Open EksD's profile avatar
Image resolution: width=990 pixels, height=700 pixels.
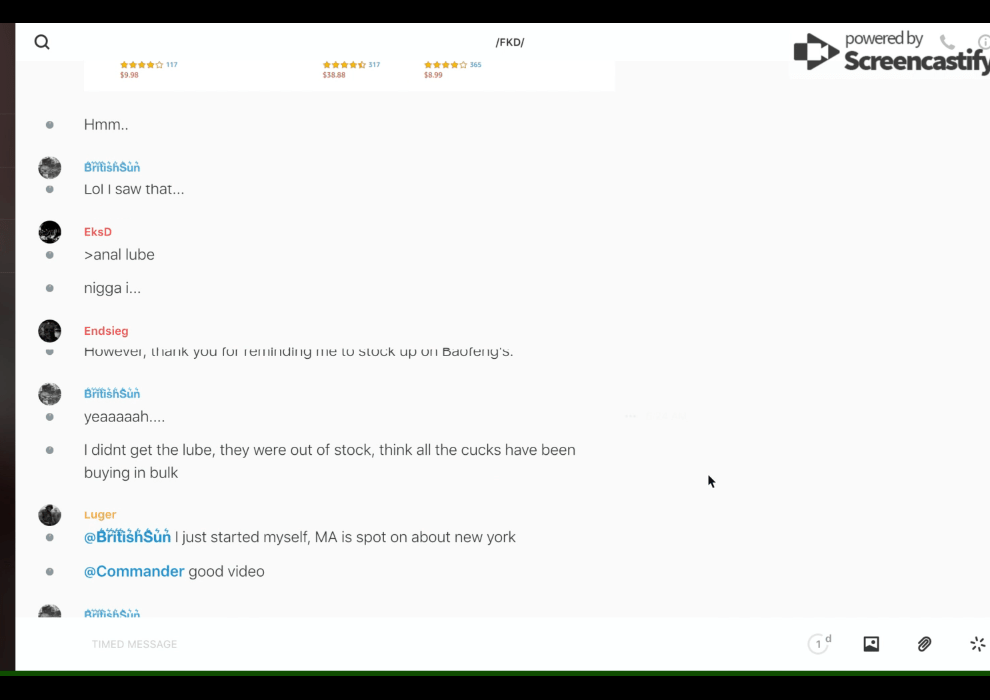click(50, 232)
